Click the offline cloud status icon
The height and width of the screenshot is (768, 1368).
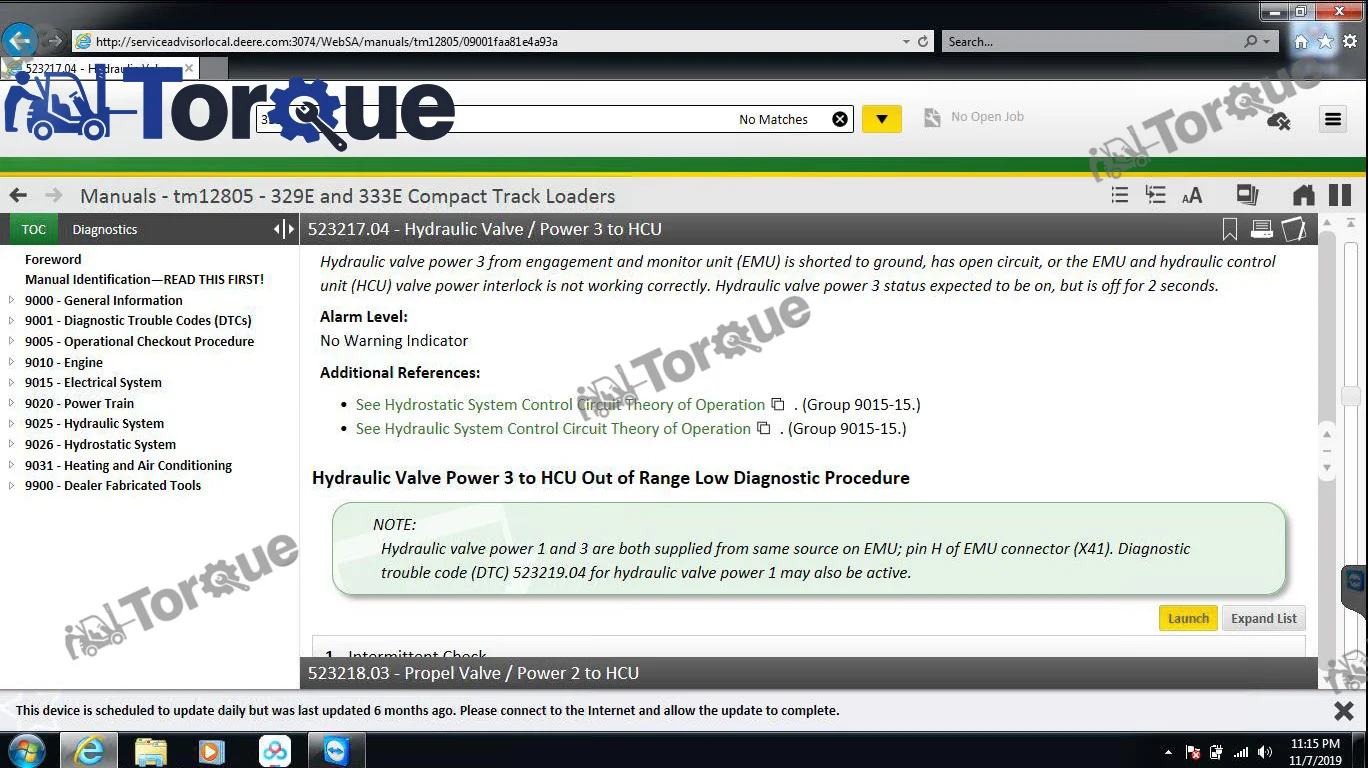tap(1278, 121)
